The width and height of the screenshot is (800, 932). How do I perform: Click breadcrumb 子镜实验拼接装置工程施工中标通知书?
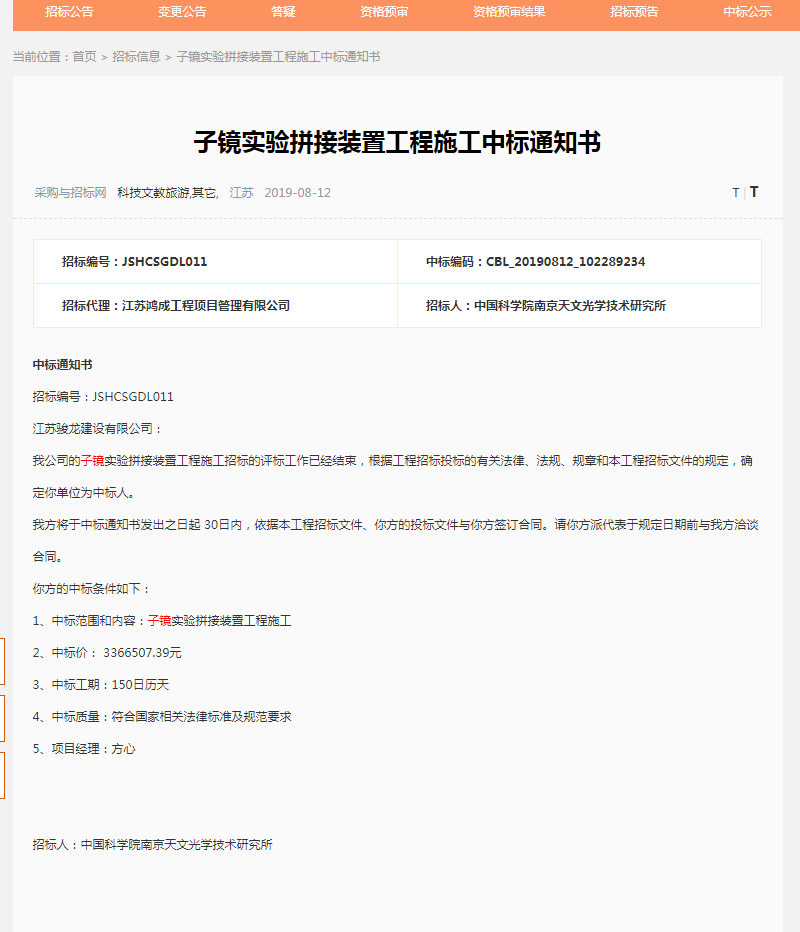(x=278, y=56)
